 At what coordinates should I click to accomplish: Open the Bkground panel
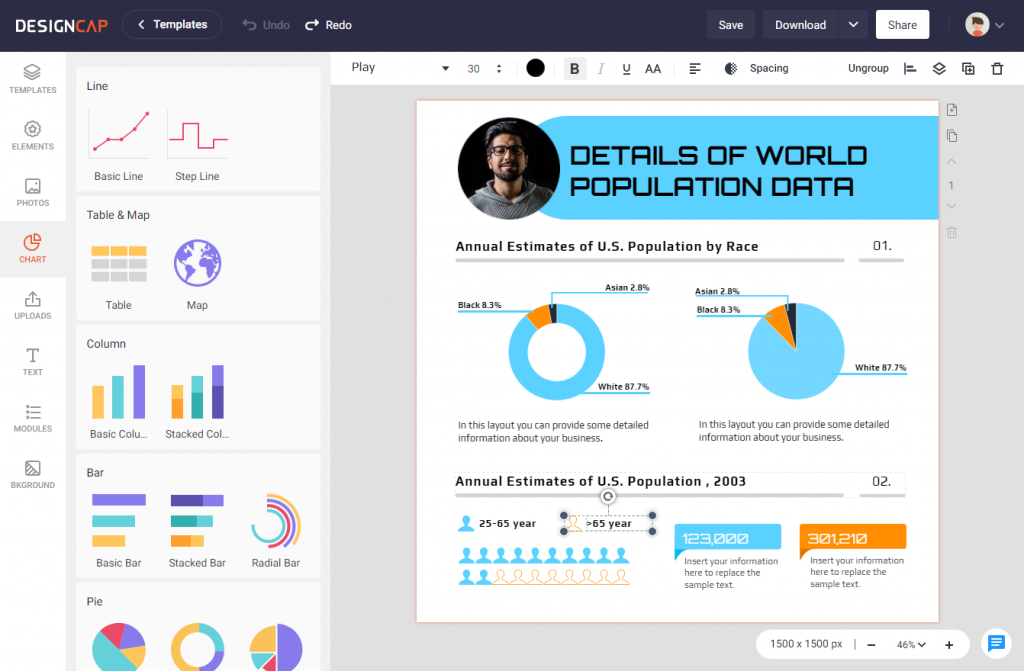coord(33,472)
